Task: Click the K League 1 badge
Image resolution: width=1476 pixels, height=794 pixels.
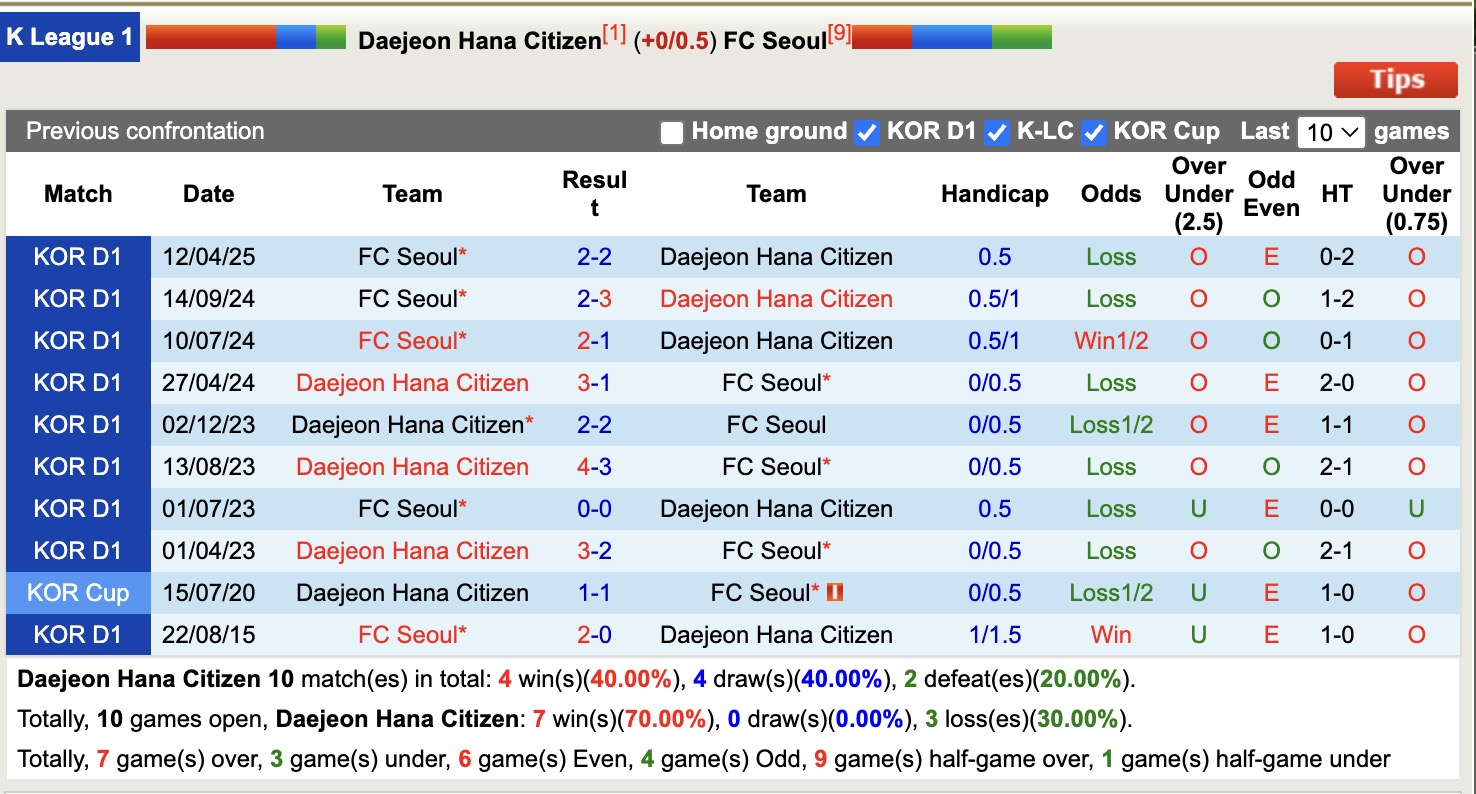Action: click(69, 37)
